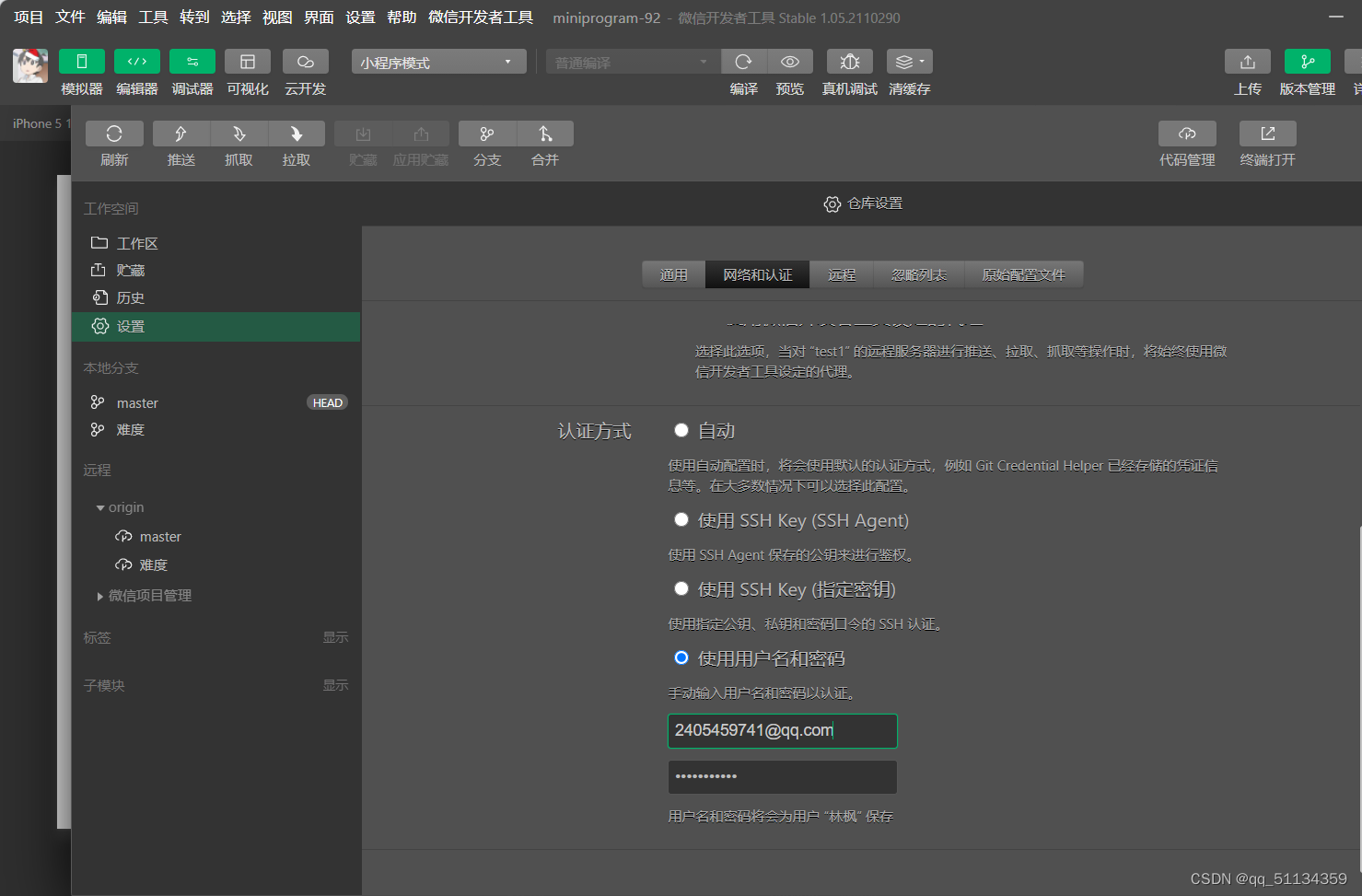Open the 小程序模式 mode dropdown

coord(438,62)
